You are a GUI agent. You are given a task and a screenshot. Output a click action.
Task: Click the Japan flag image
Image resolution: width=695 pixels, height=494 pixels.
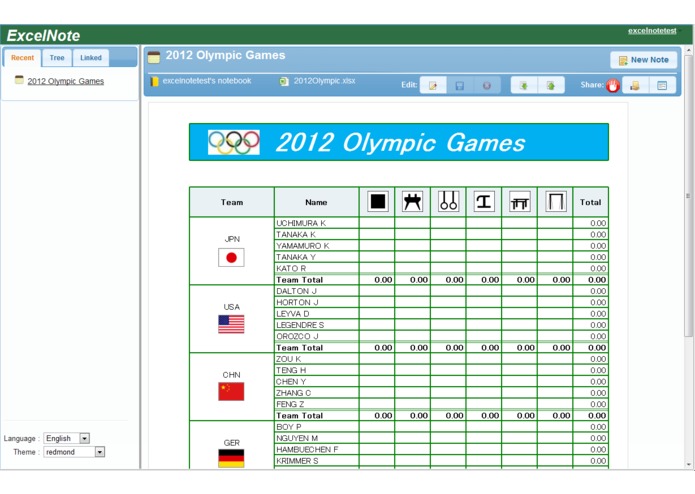(231, 257)
